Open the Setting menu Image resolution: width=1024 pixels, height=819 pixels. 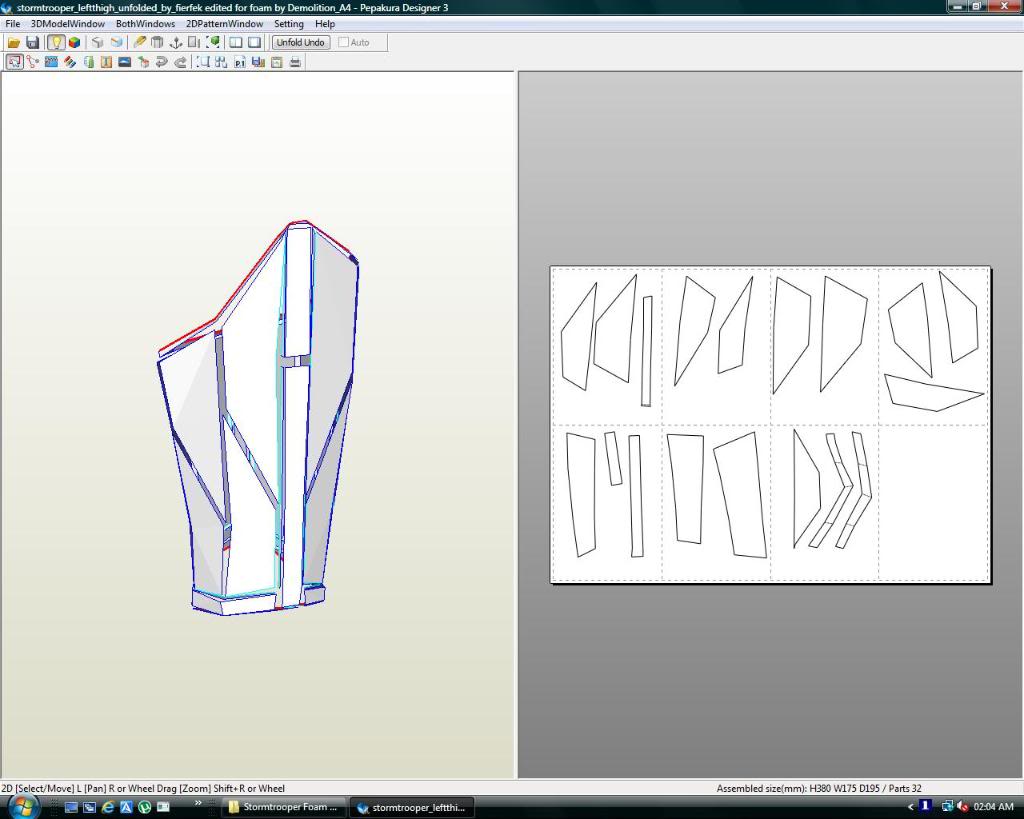click(289, 24)
